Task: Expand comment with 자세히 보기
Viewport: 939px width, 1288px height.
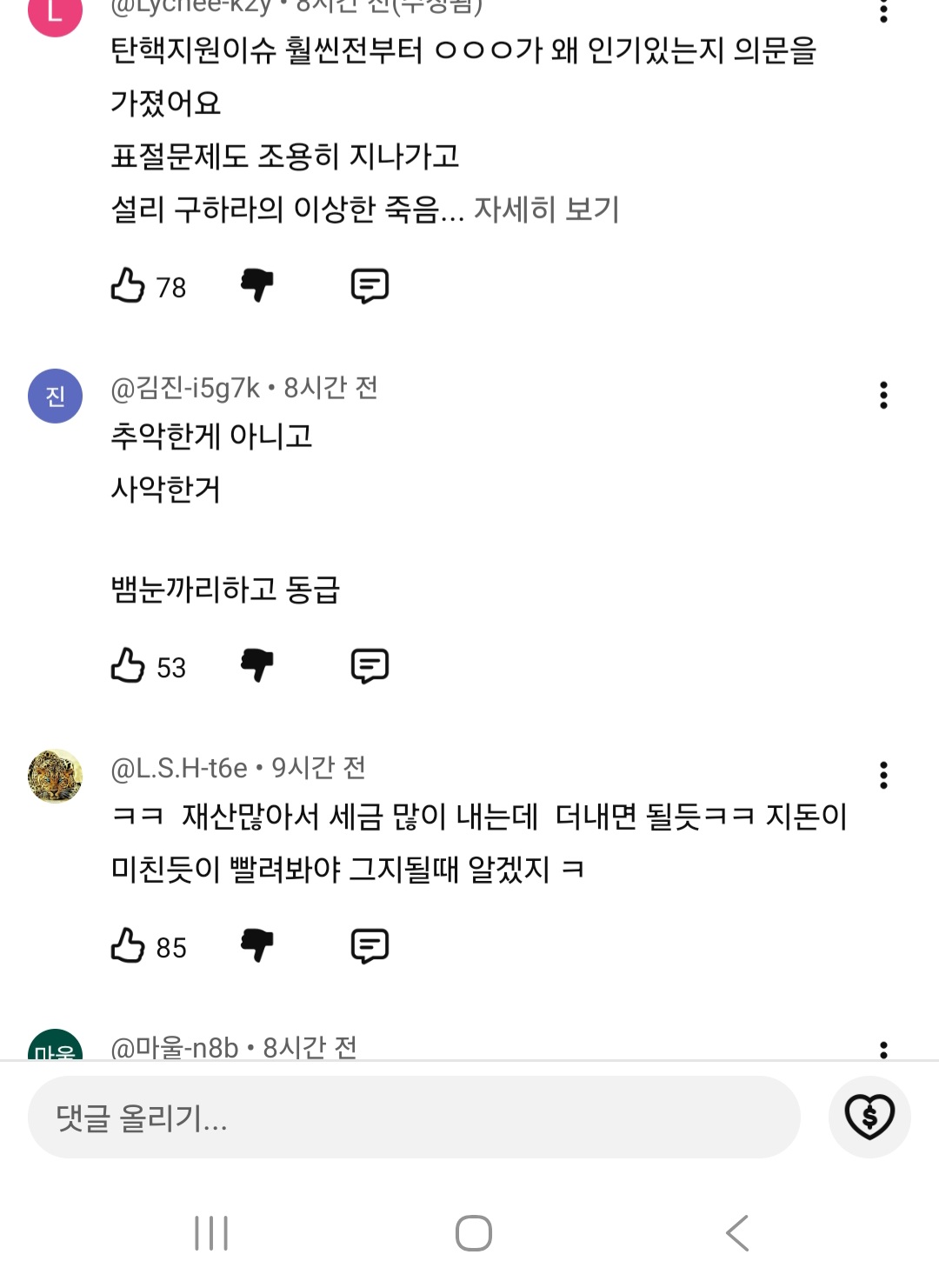Action: (546, 210)
